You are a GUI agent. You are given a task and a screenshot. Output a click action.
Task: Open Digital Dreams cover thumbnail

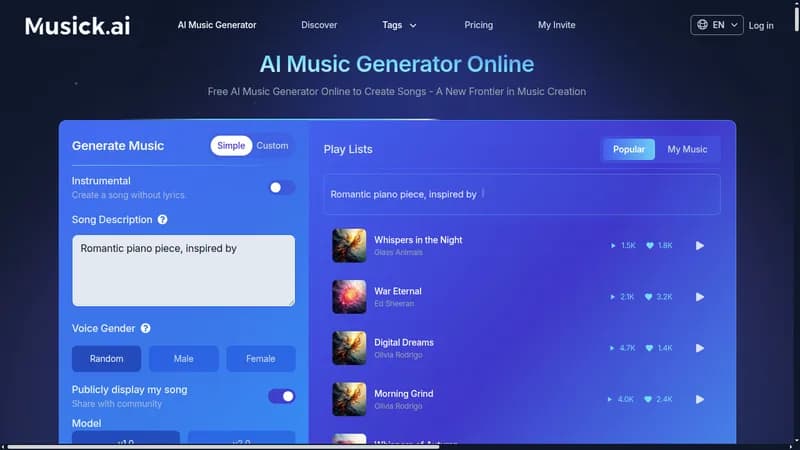[349, 348]
